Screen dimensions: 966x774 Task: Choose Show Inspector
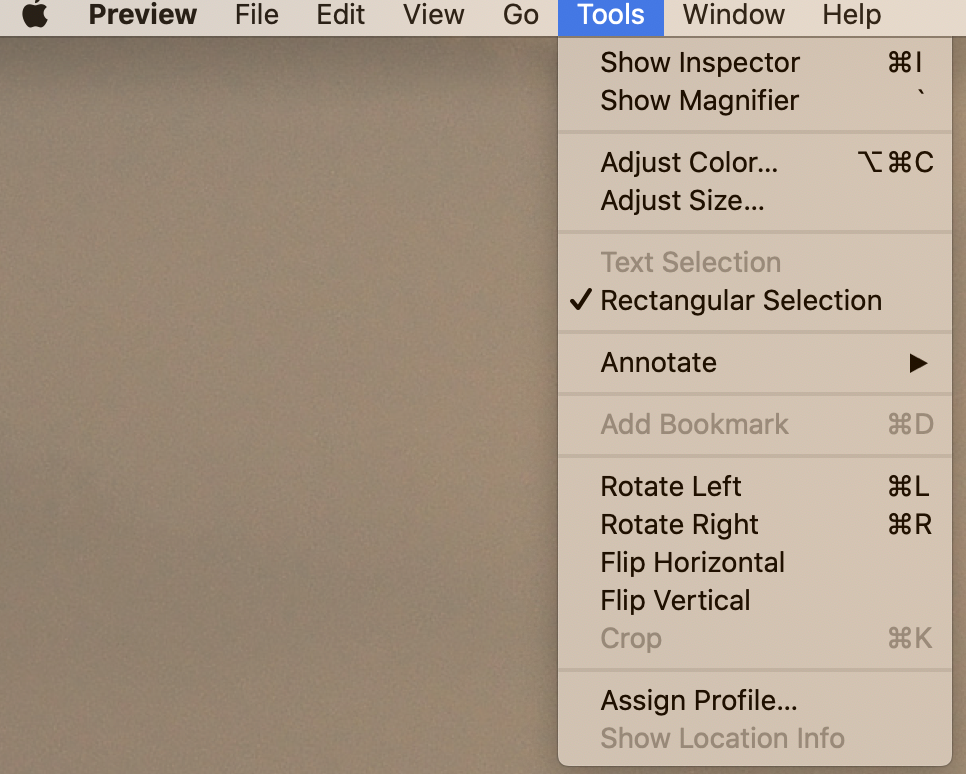click(700, 63)
